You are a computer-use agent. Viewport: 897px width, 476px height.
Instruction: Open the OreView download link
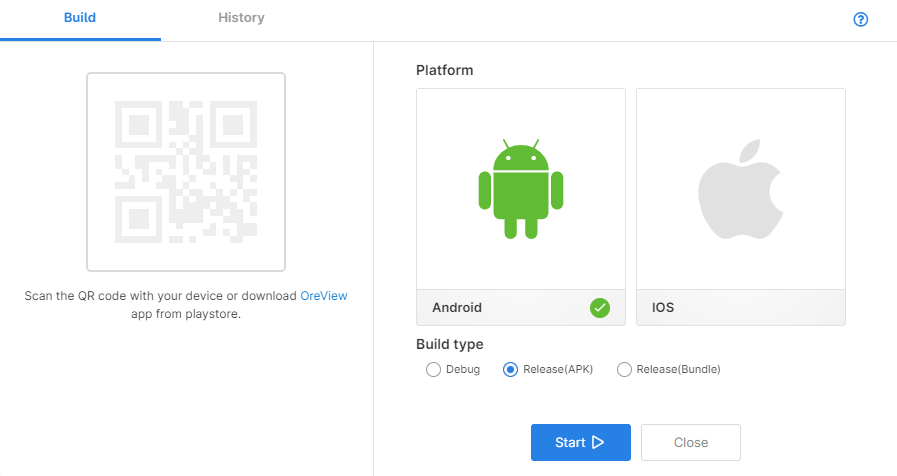pos(324,296)
